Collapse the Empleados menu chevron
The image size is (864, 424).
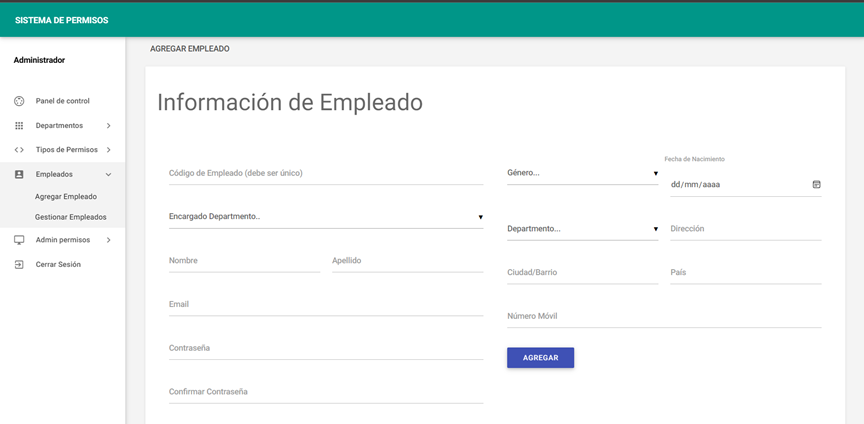point(108,174)
